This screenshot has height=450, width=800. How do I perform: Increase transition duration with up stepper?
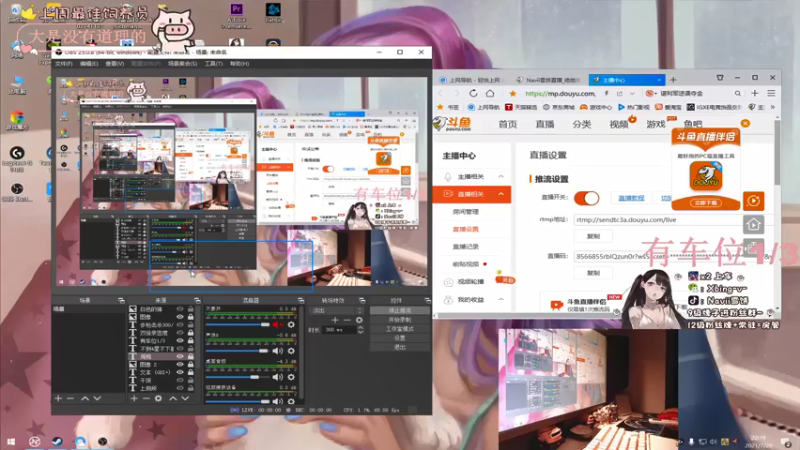coord(360,328)
